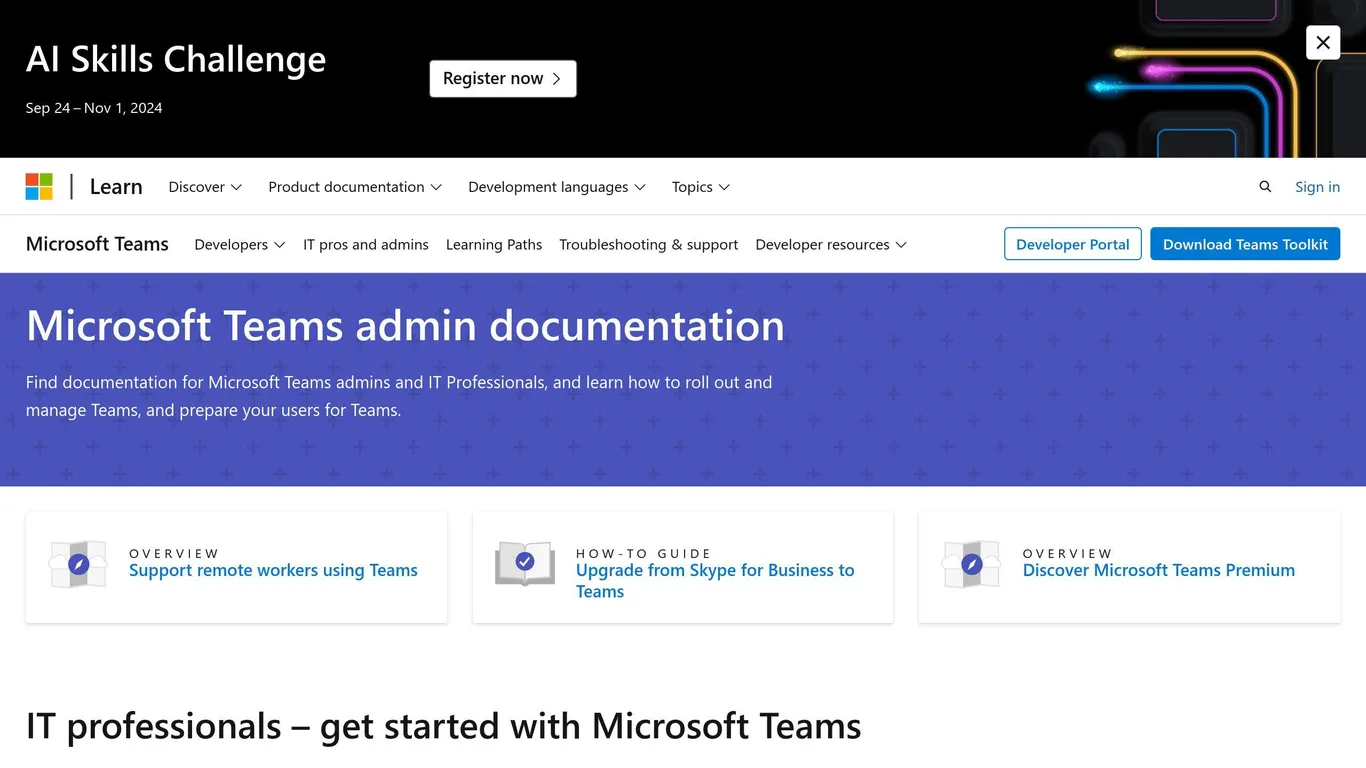Select IT pros and admins menu item

[366, 244]
